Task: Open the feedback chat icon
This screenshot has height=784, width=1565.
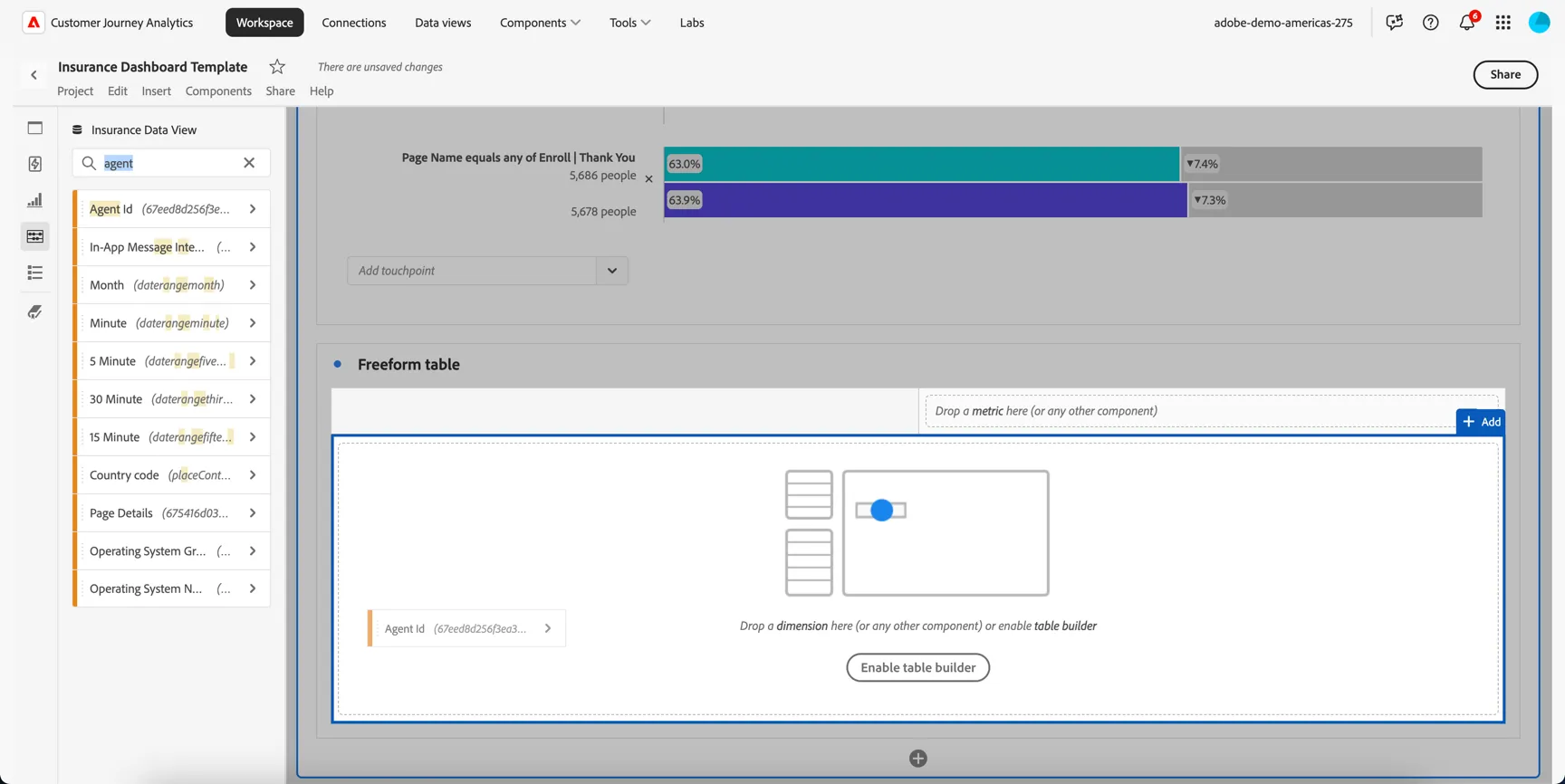Action: (x=1394, y=23)
